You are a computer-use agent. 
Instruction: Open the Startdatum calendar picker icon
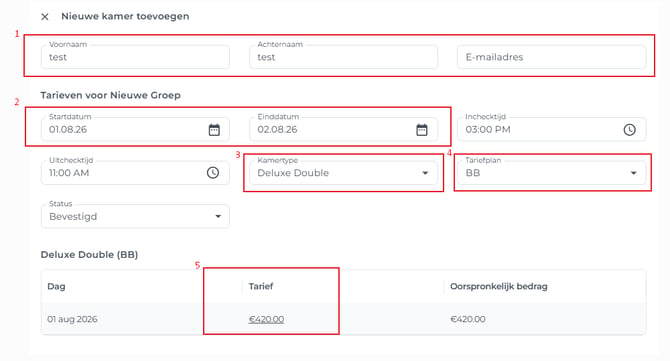[214, 129]
